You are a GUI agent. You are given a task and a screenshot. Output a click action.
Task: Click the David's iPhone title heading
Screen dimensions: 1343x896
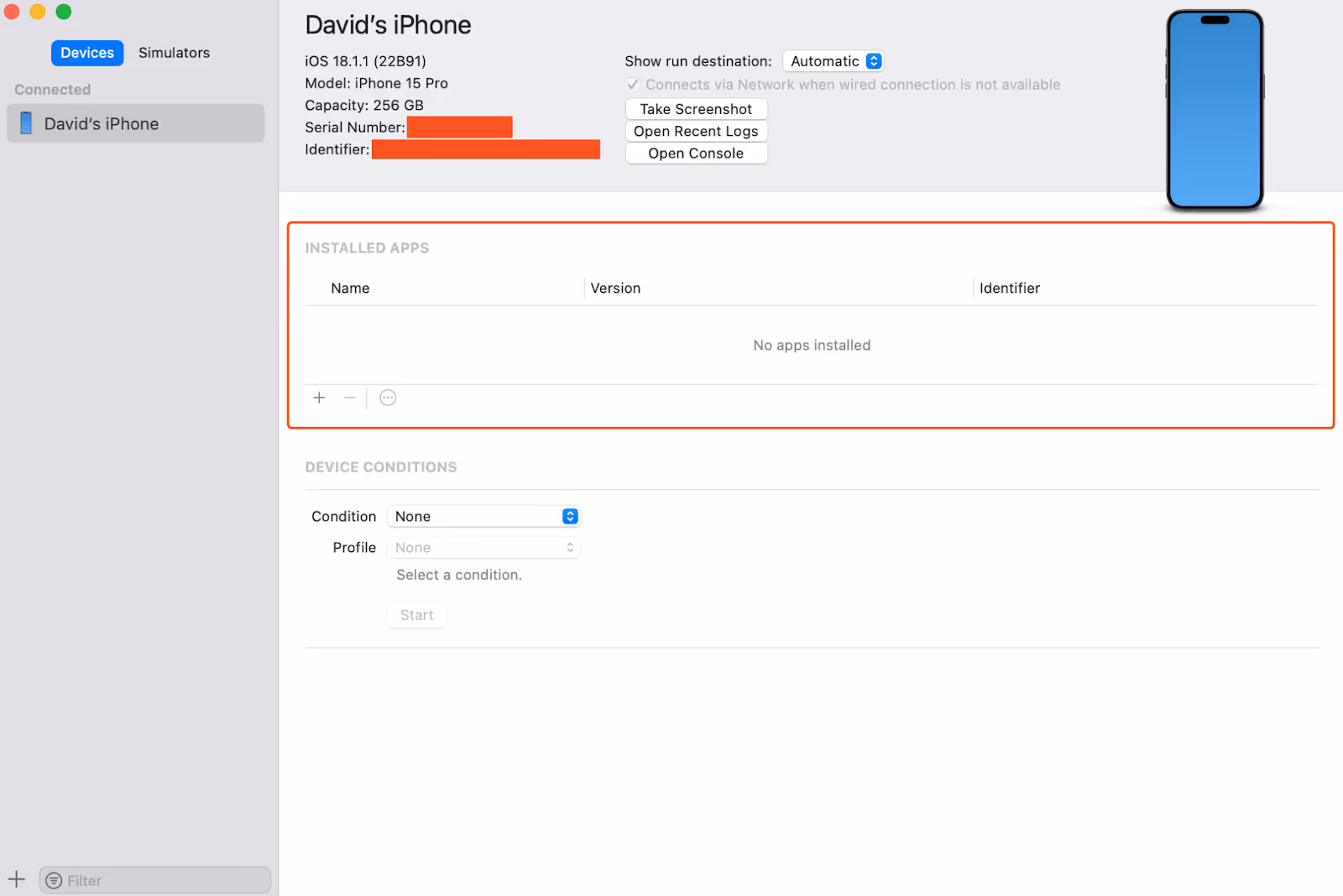click(388, 25)
